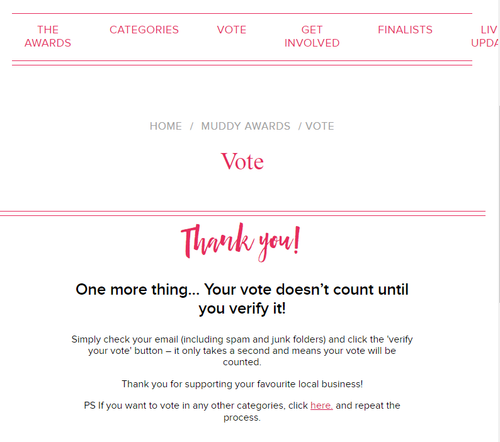
Task: Open THE AWARDS navigation menu item
Action: tap(48, 36)
